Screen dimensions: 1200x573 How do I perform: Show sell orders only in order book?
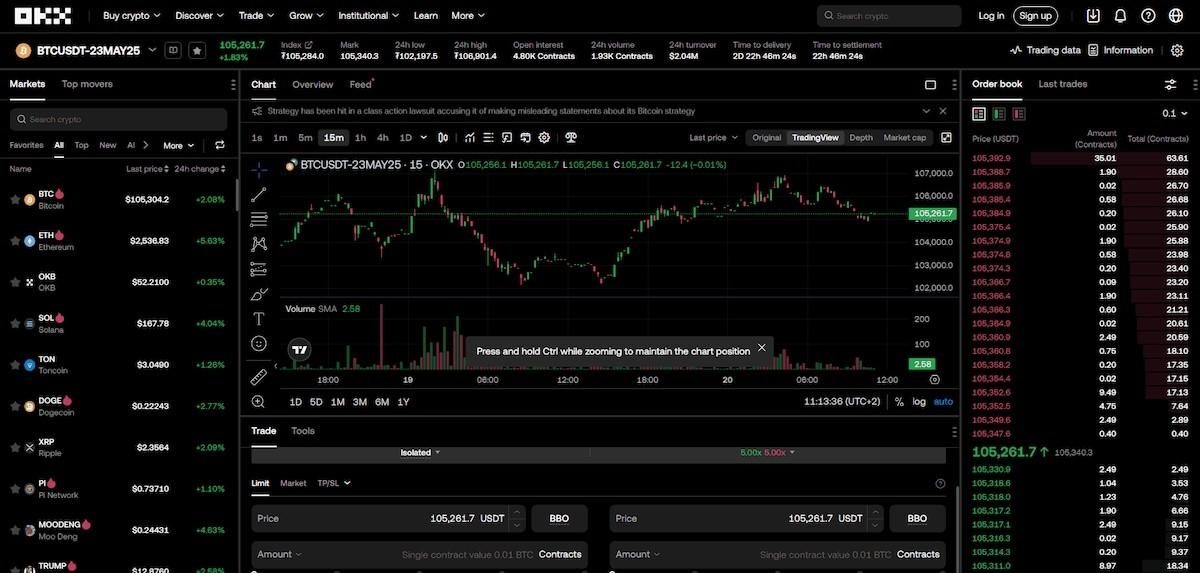pyautogui.click(x=1019, y=114)
